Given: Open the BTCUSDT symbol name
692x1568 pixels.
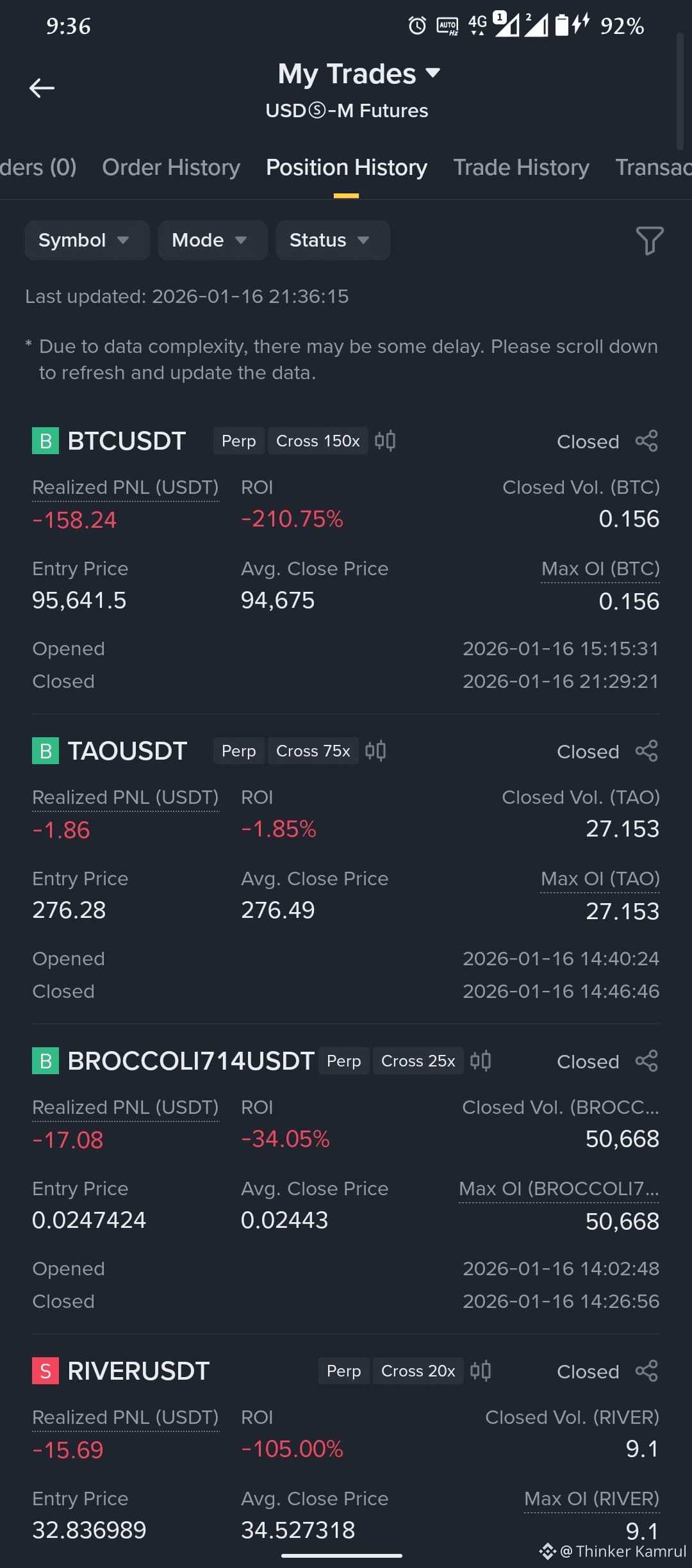Looking at the screenshot, I should pyautogui.click(x=127, y=441).
